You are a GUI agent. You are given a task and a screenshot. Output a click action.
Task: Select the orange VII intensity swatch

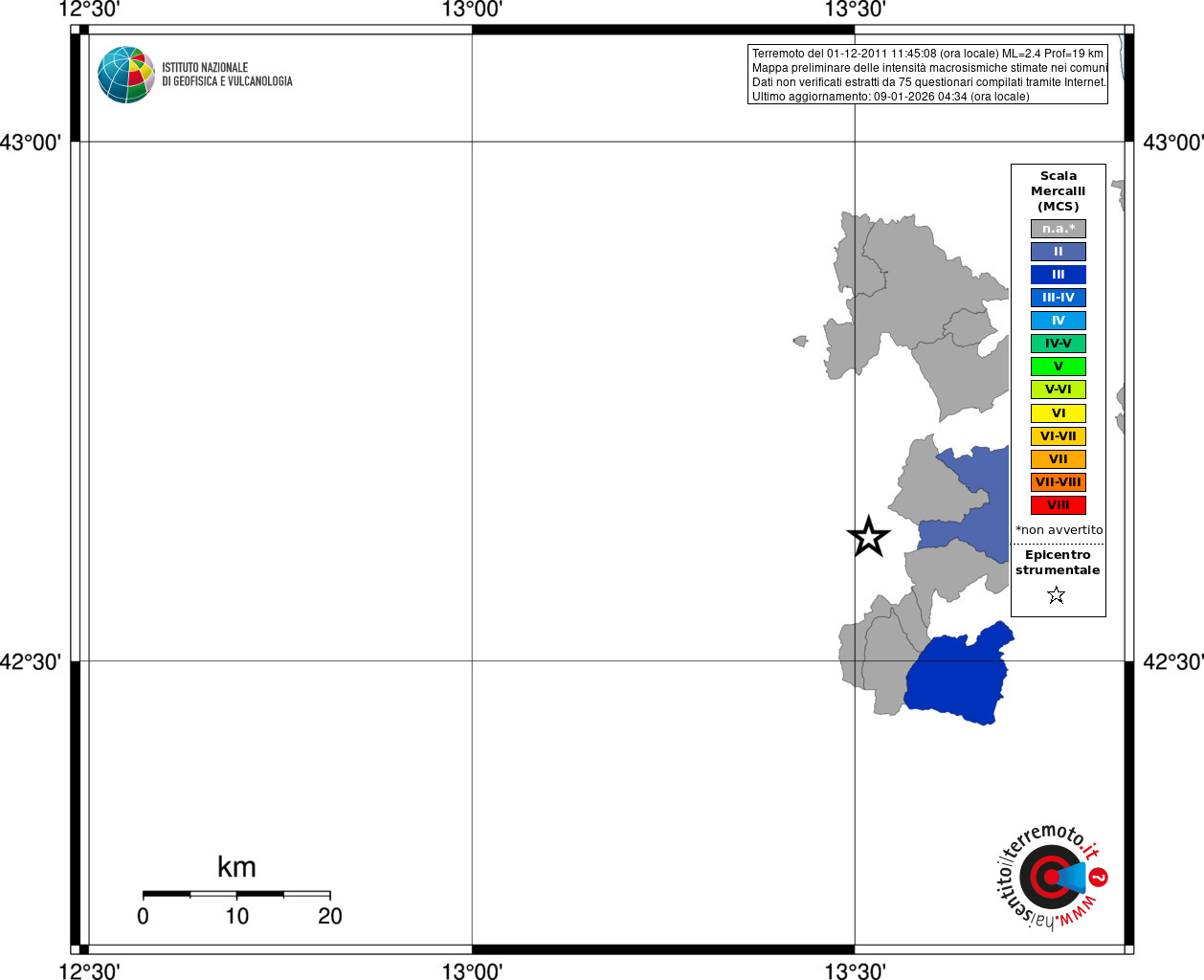(x=1059, y=459)
